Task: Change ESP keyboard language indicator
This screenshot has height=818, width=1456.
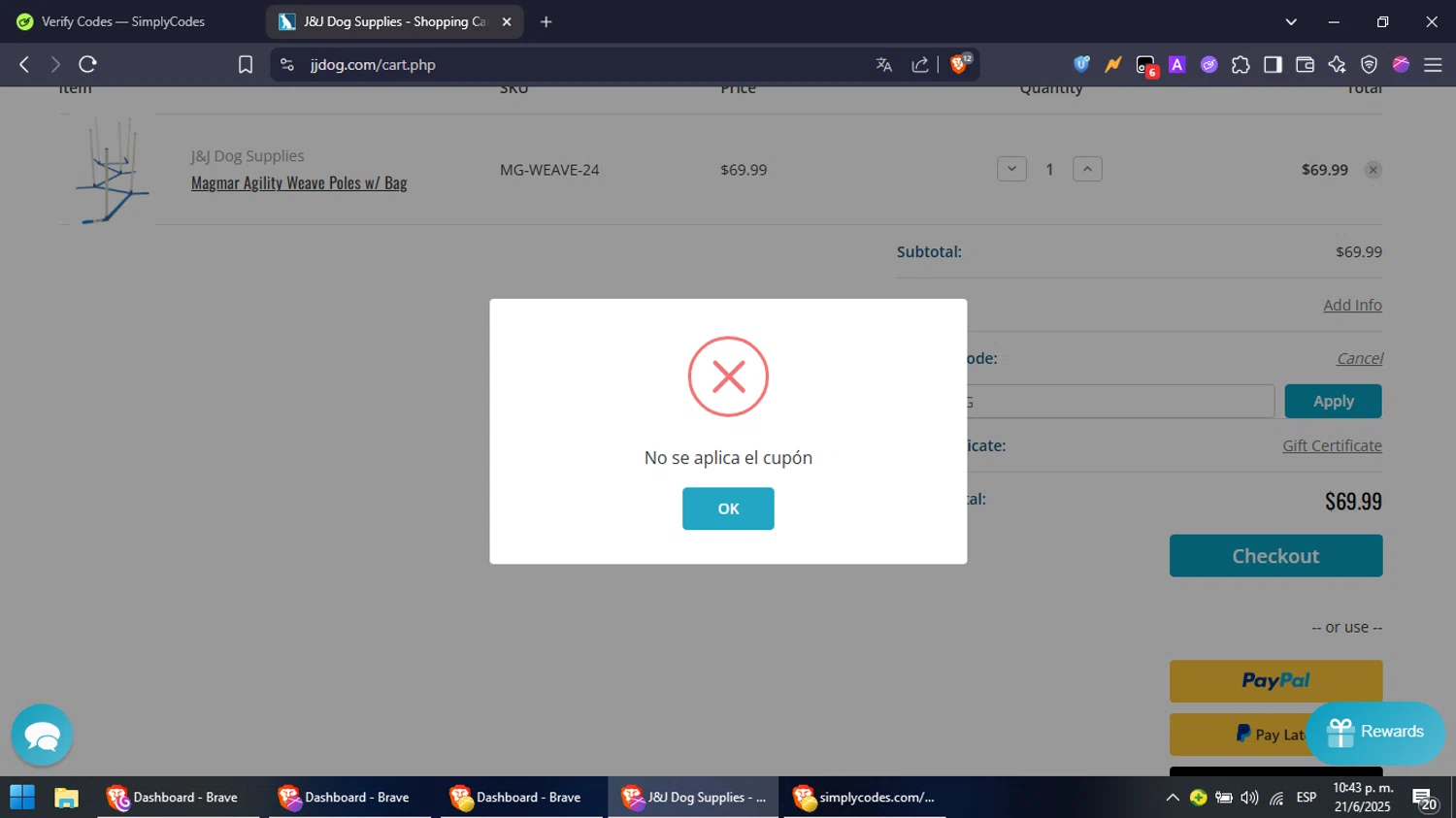Action: click(1307, 798)
